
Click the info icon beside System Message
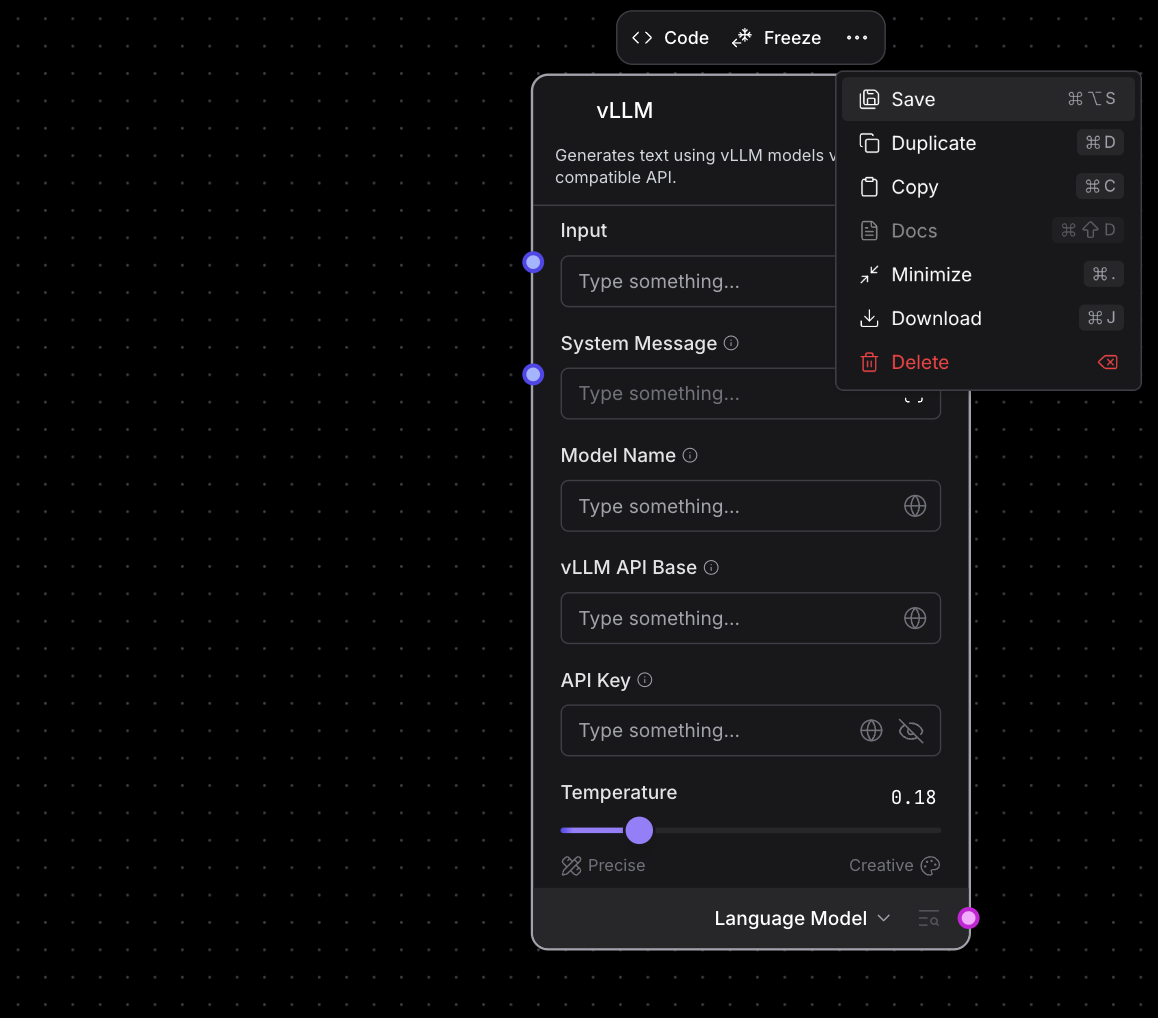coord(731,343)
